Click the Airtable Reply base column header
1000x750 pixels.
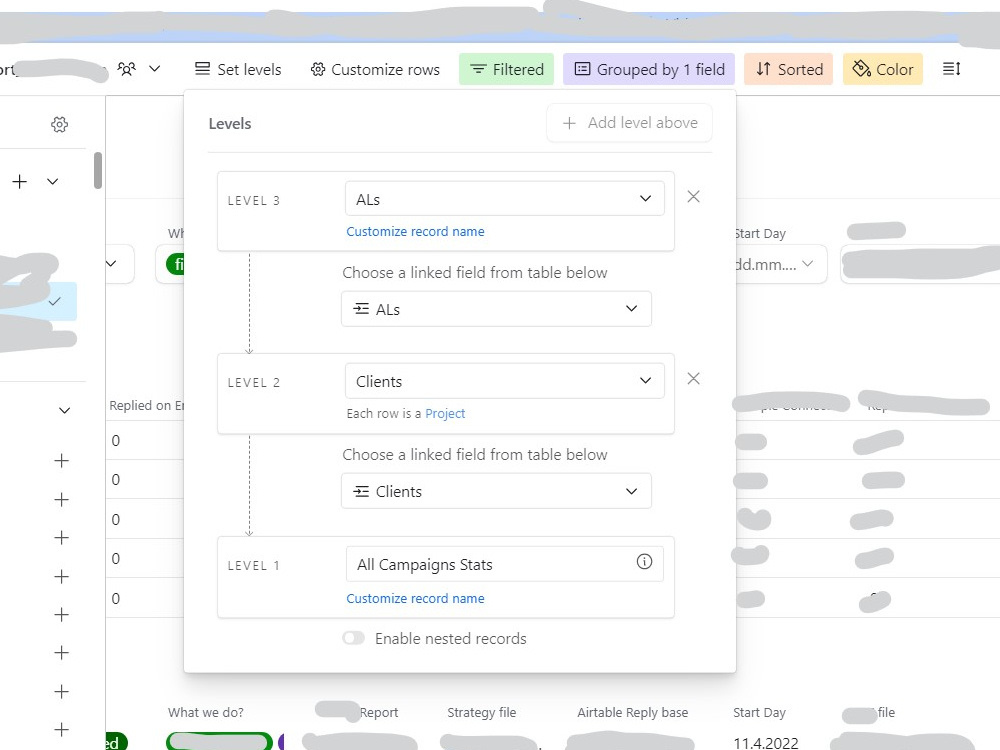[x=633, y=712]
